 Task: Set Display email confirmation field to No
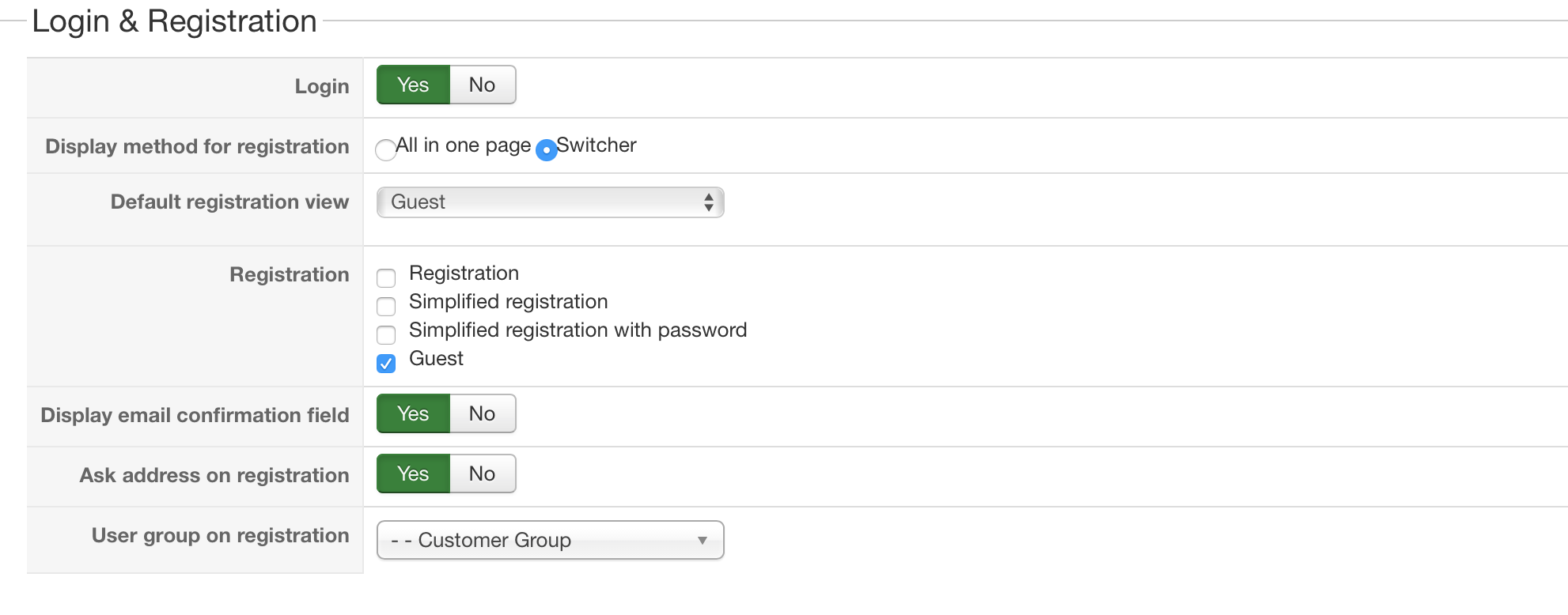pyautogui.click(x=482, y=414)
